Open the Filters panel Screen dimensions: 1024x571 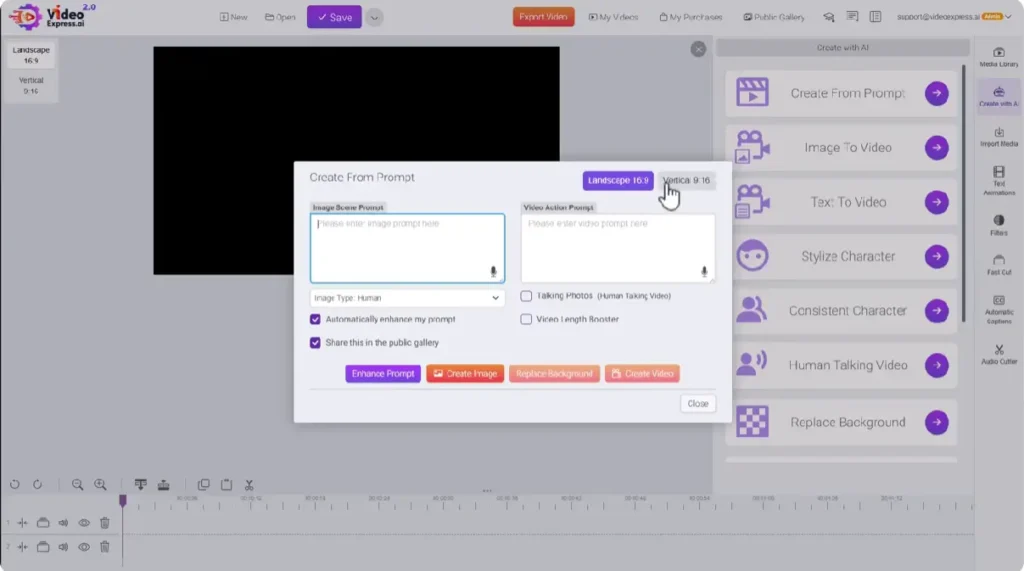998,225
